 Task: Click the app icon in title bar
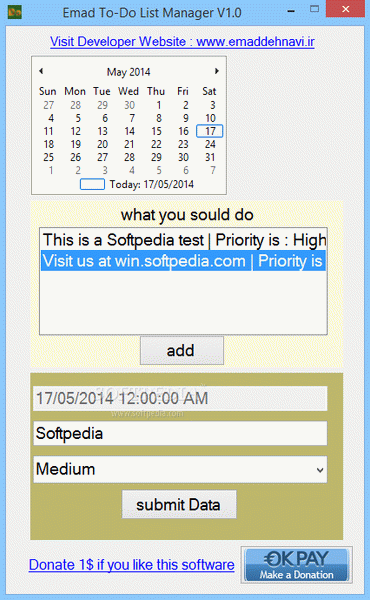(15, 12)
